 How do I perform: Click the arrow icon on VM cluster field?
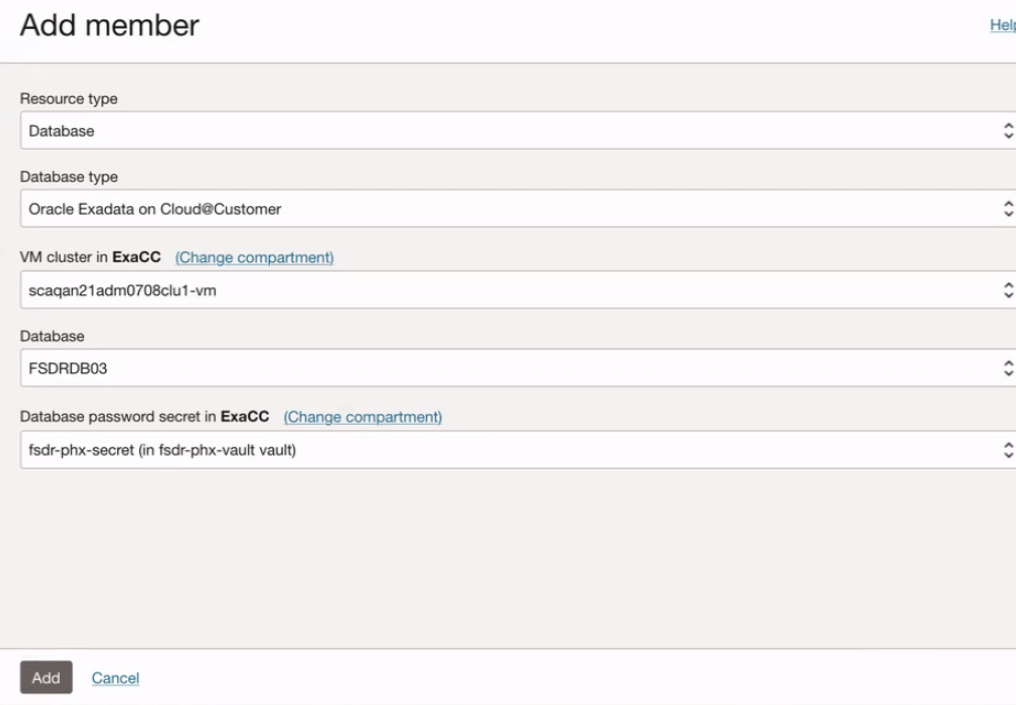coord(1008,290)
